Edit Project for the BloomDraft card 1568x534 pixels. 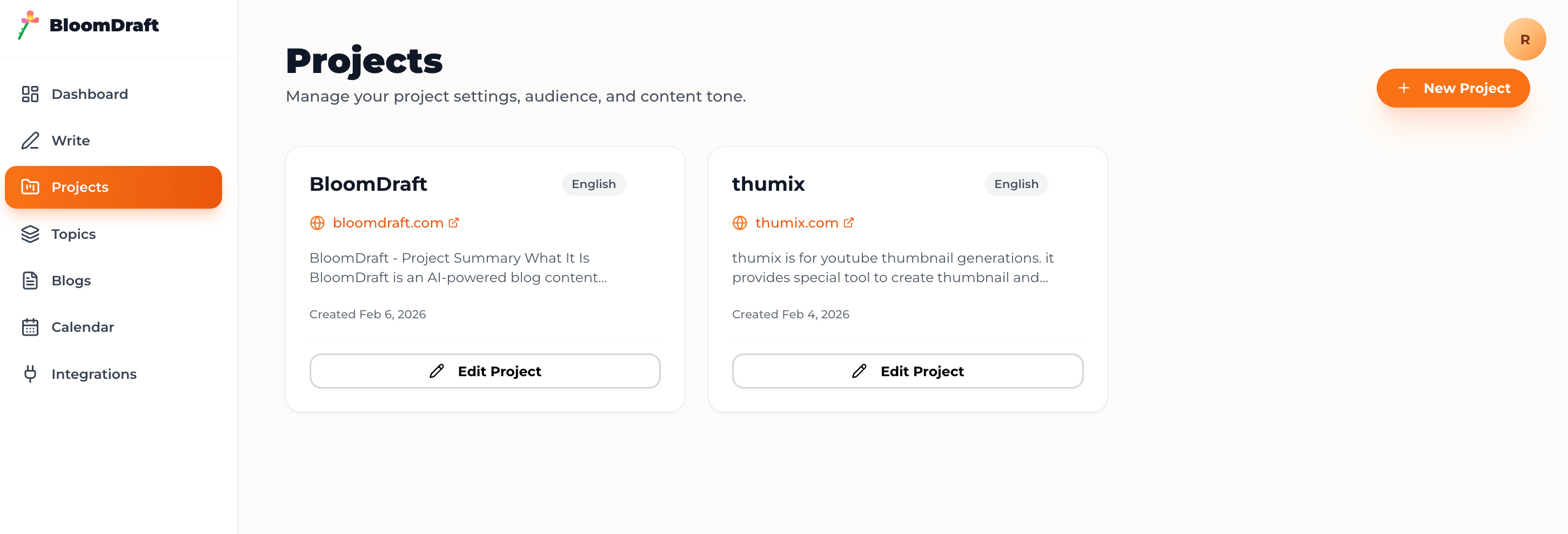(x=485, y=371)
